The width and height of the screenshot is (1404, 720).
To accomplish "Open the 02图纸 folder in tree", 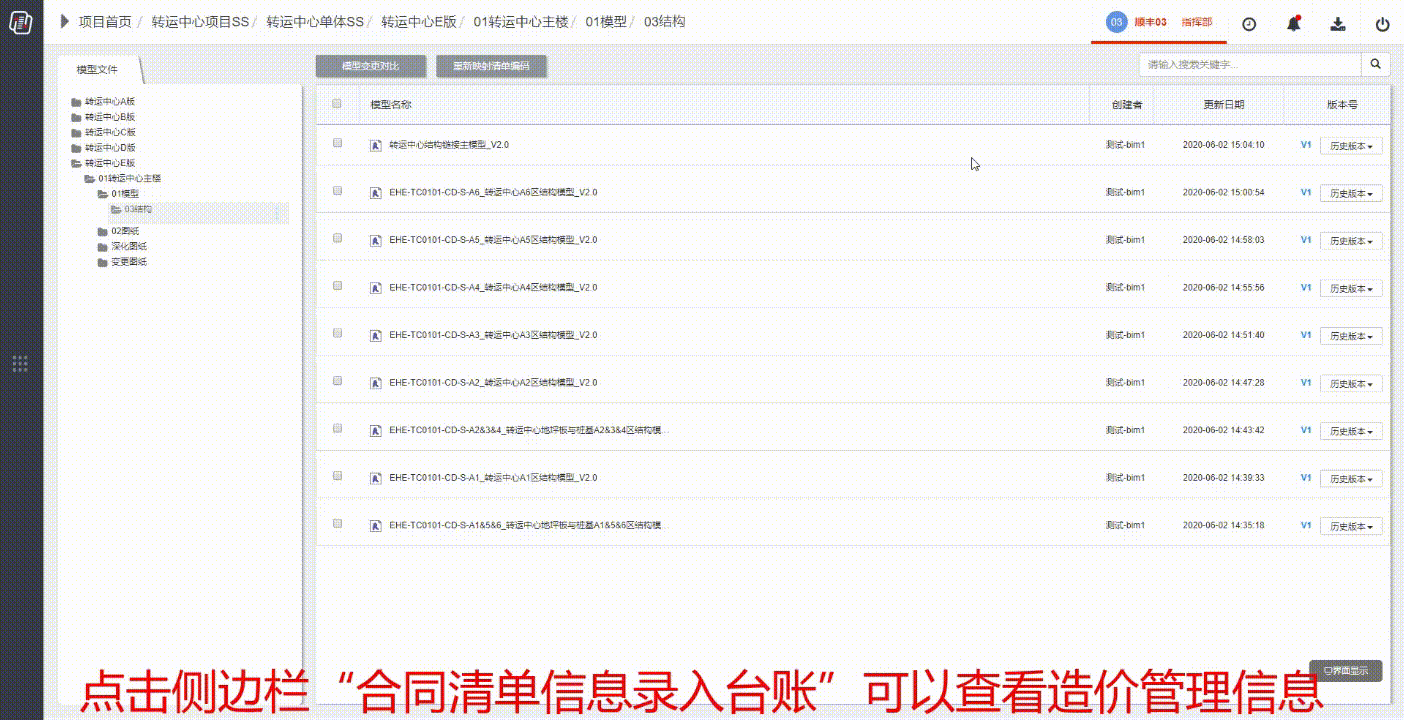I will (x=124, y=231).
